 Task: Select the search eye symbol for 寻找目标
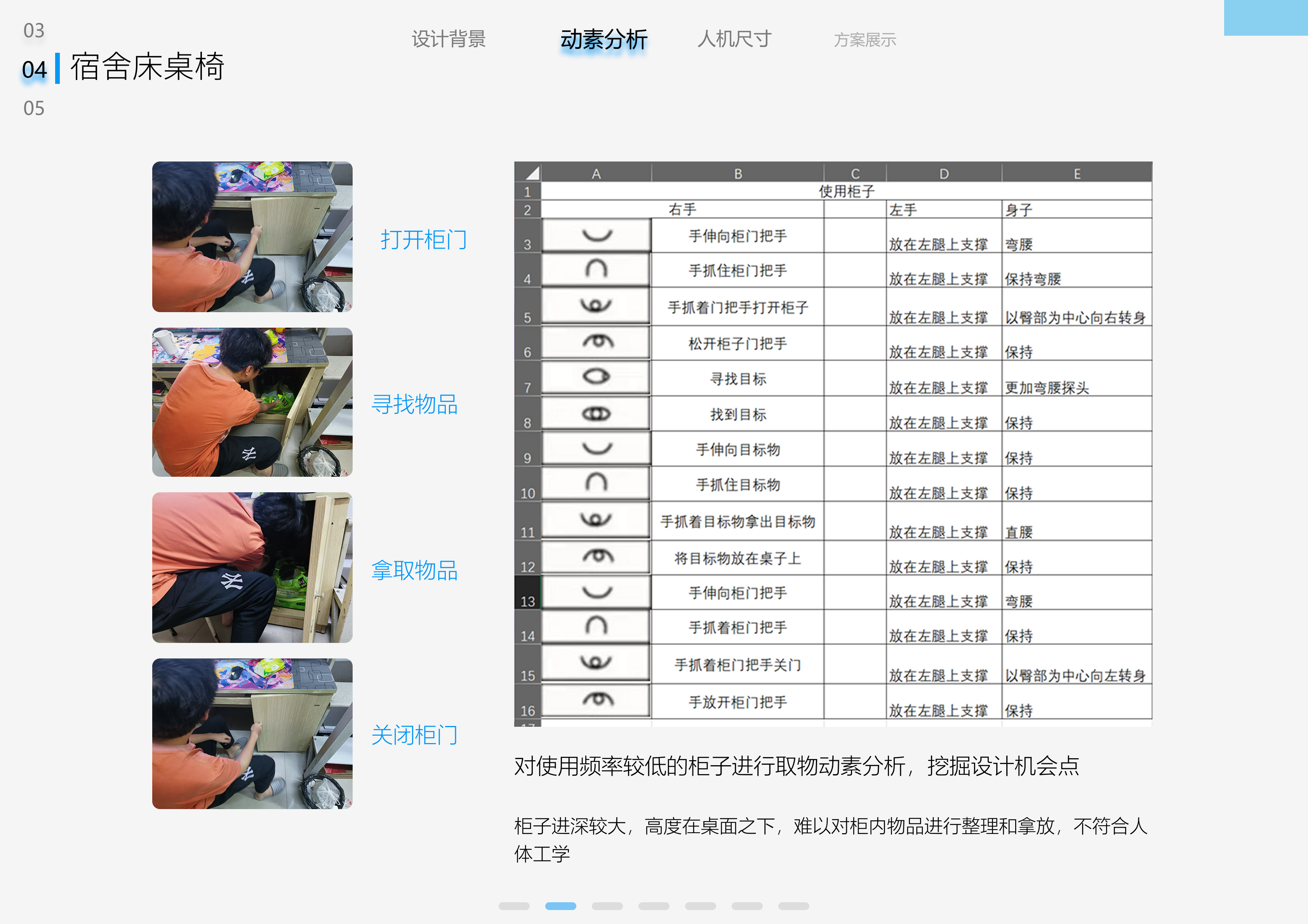point(596,377)
